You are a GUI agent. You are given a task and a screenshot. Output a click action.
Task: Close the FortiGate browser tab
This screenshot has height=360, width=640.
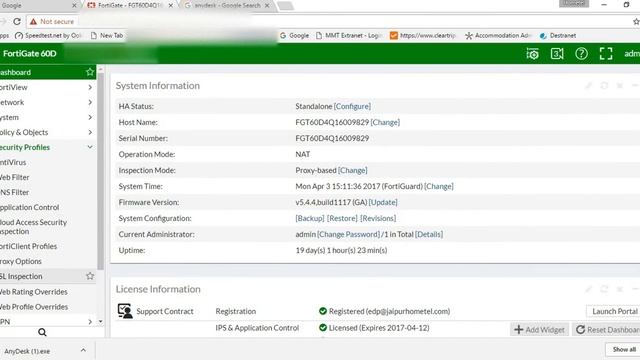tap(171, 5)
